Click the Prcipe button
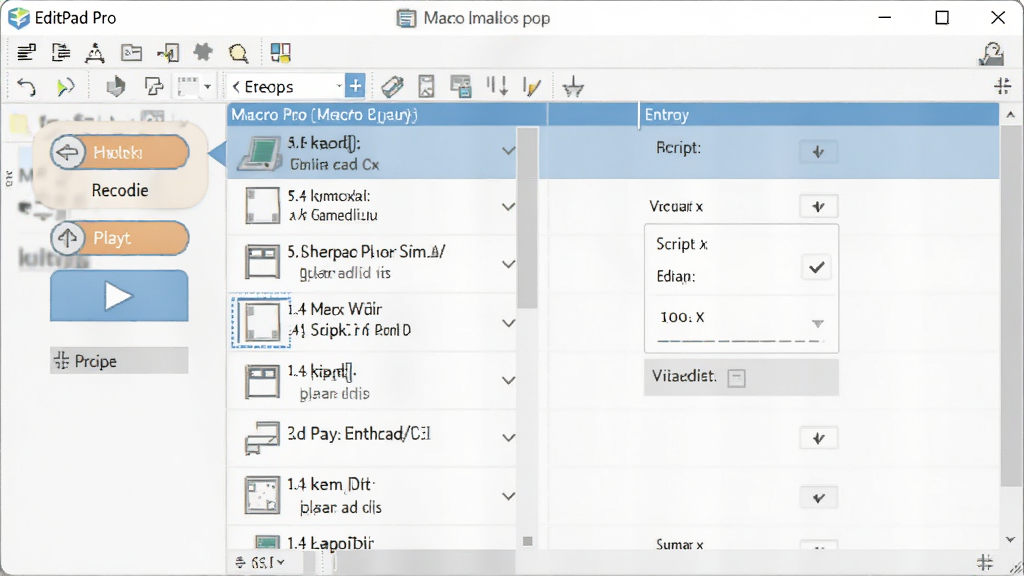The width and height of the screenshot is (1024, 576). pos(119,360)
